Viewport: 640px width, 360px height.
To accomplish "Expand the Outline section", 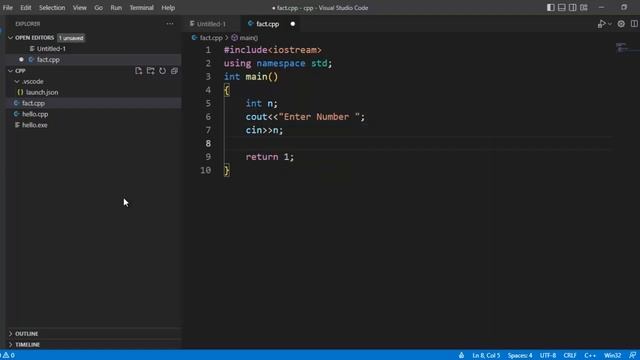I will [x=11, y=333].
